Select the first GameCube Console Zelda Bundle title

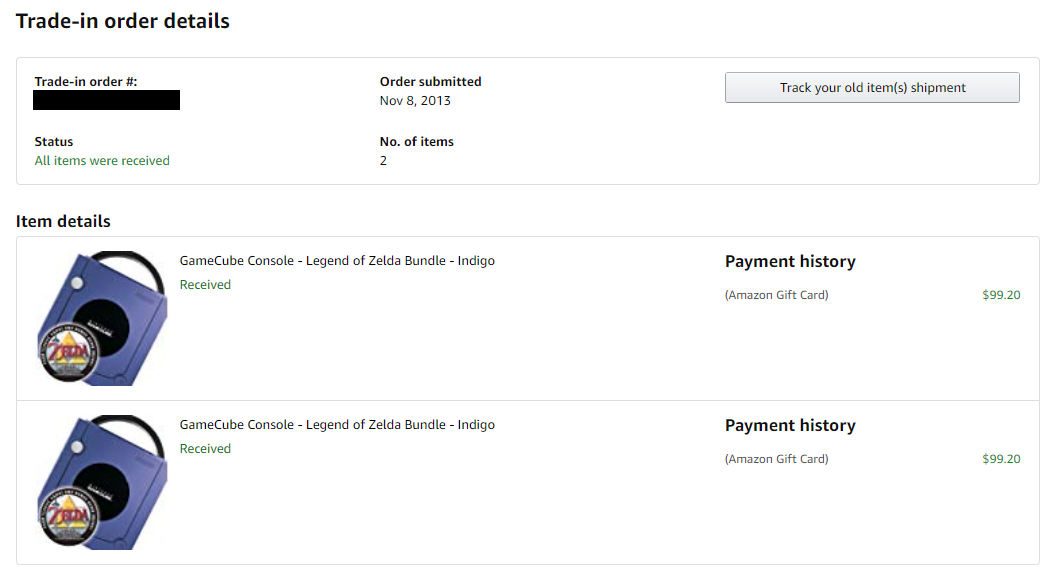pos(337,261)
